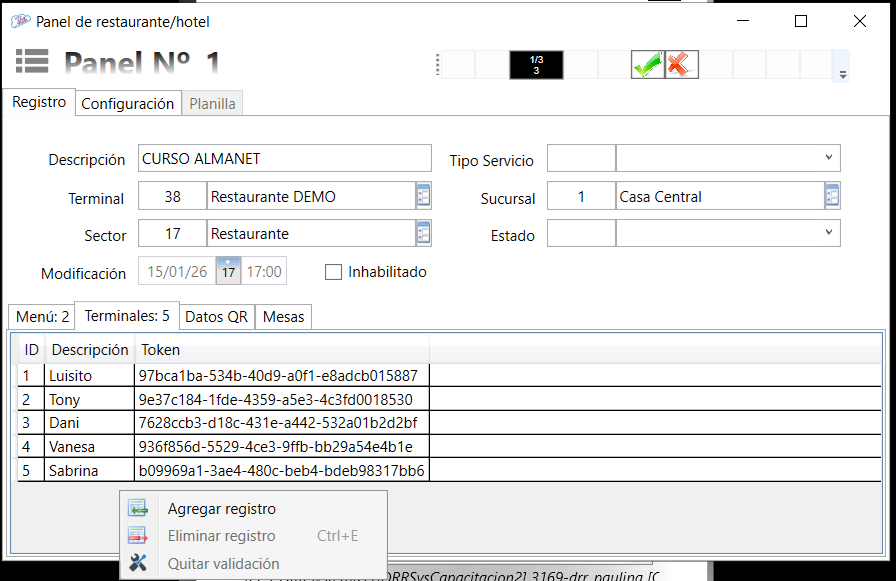
Task: Expand the Estado dropdown
Action: (829, 233)
